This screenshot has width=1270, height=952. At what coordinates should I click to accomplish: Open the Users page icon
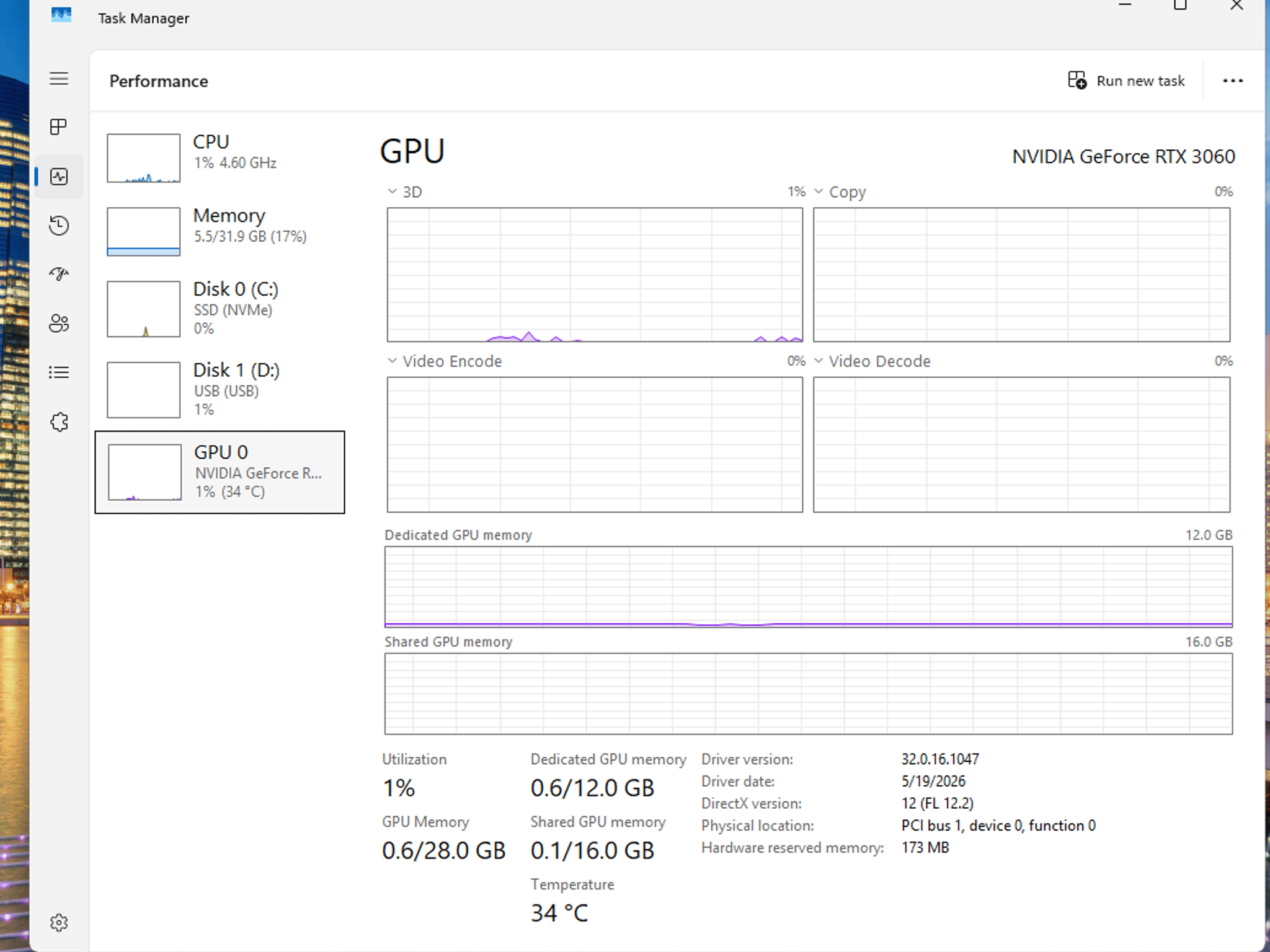tap(59, 323)
